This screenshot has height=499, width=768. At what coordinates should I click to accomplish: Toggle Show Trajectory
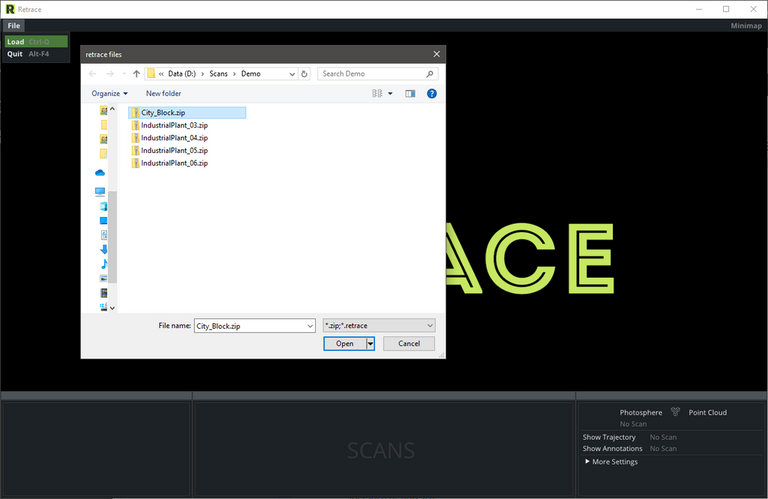coord(609,437)
